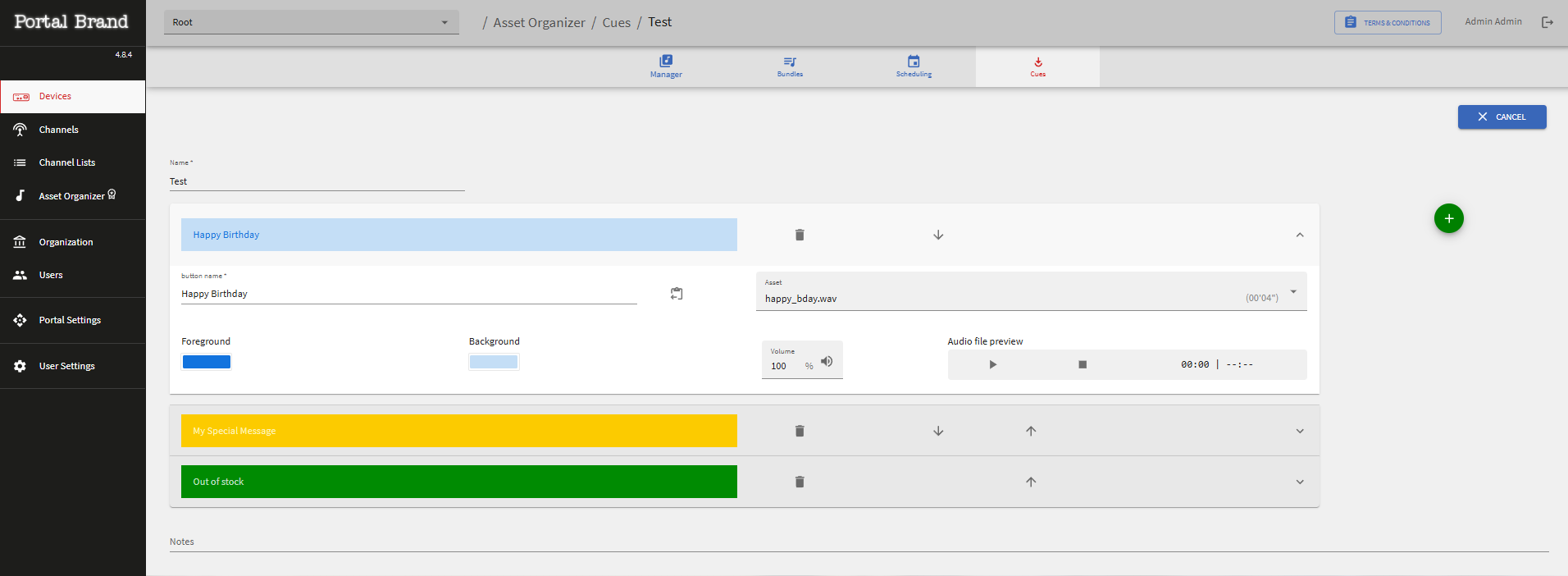Click the copy button name icon
The image size is (1568, 576).
[677, 294]
